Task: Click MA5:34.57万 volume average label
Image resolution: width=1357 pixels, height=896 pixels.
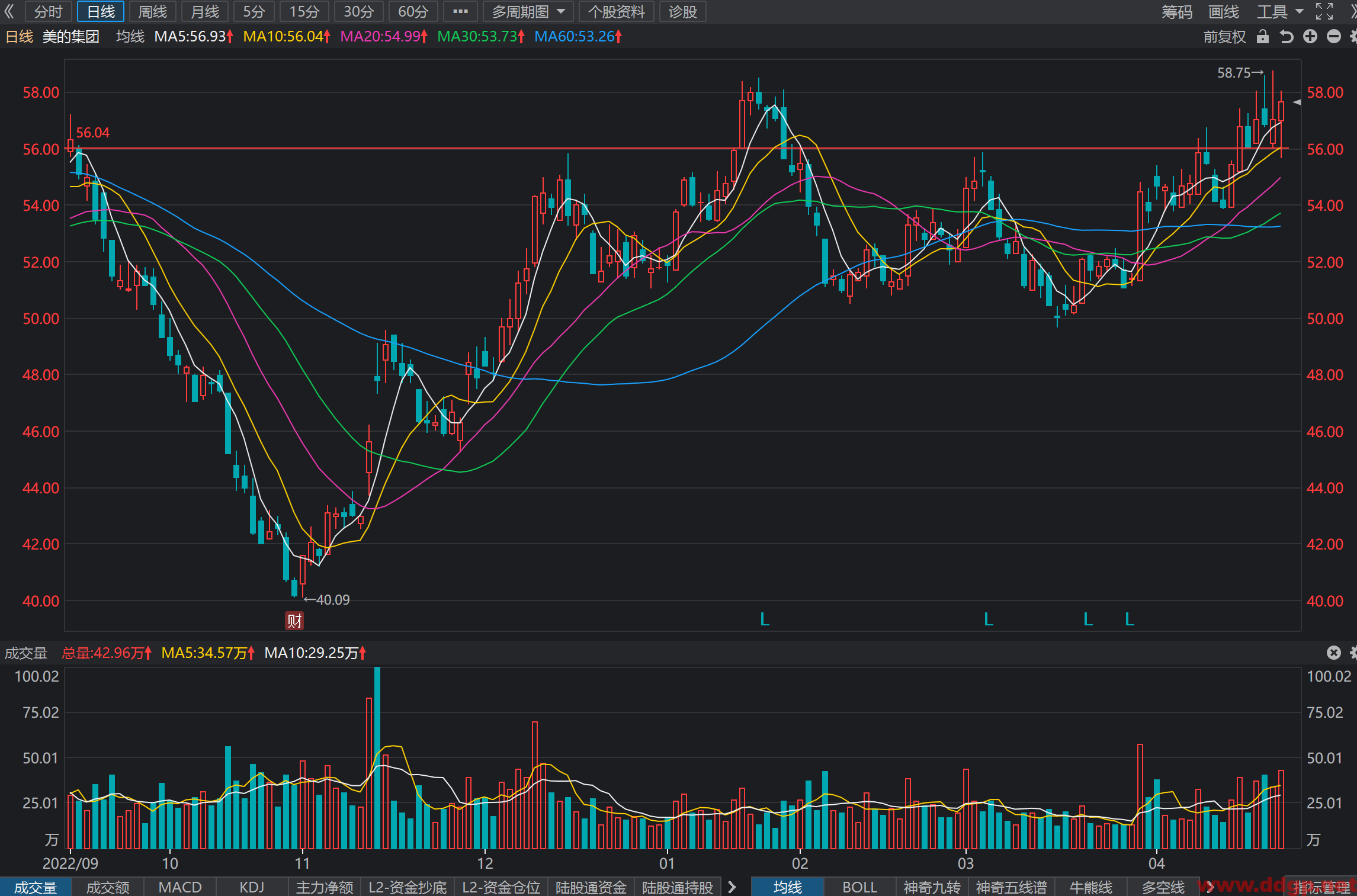Action: pyautogui.click(x=208, y=653)
